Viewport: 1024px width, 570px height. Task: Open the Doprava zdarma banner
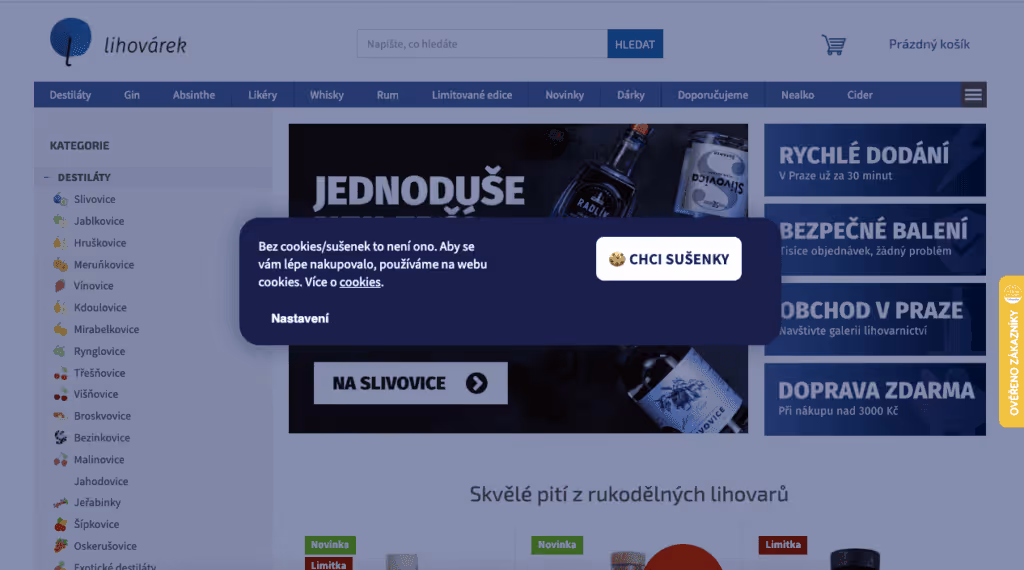(875, 399)
